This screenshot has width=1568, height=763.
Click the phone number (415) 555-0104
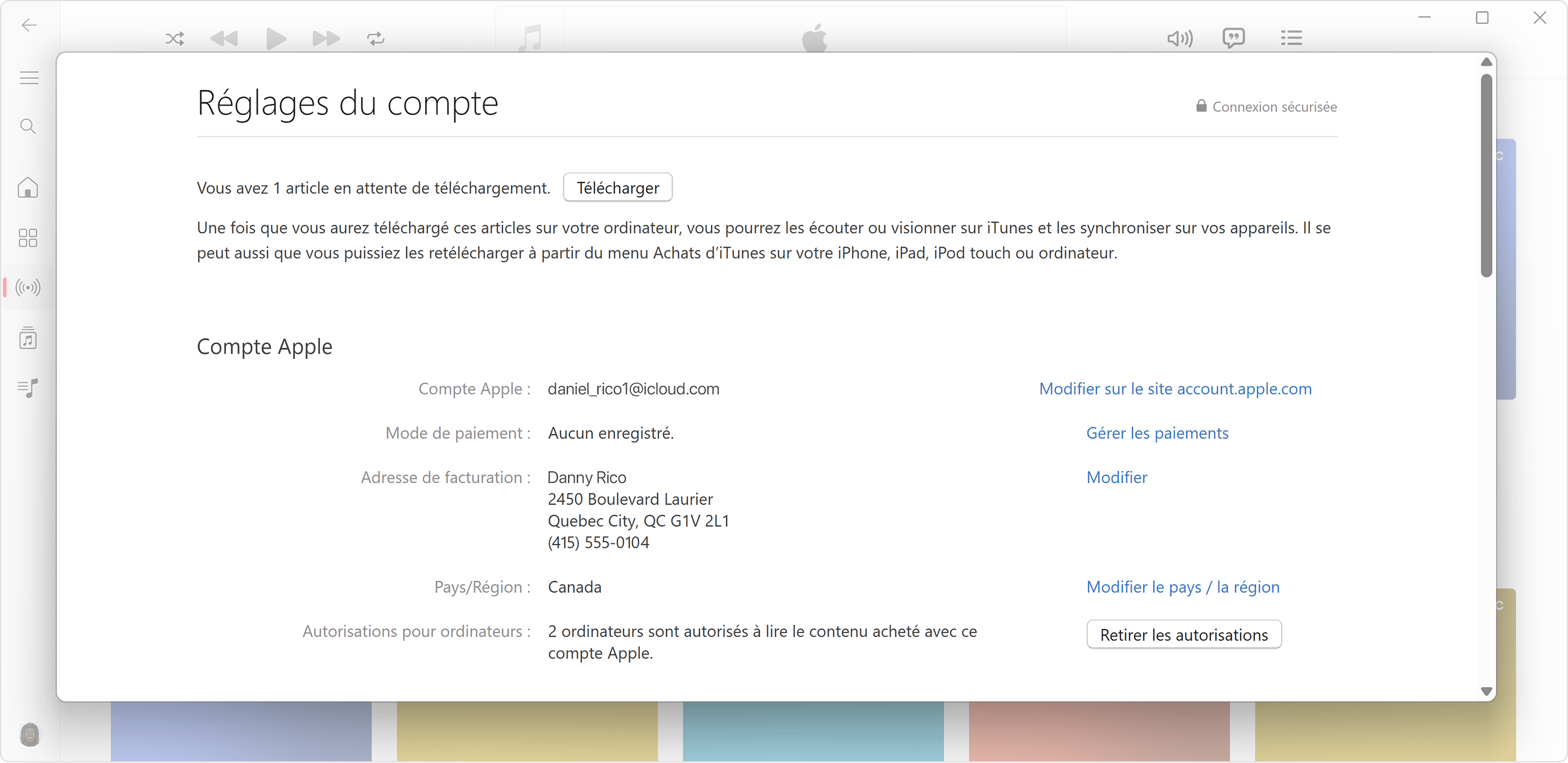[x=598, y=543]
